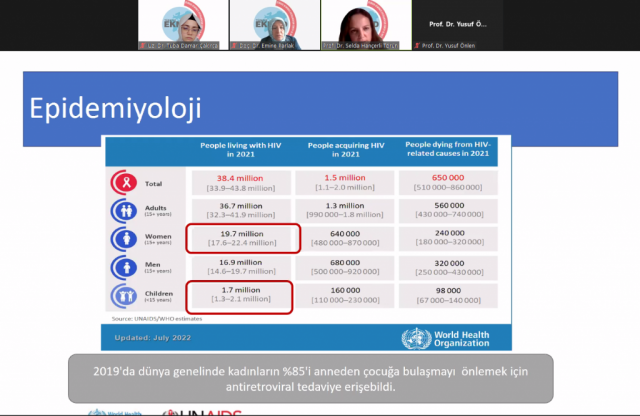Click the 38.4 million total value
Screen dimensions: 640x416
(243, 176)
